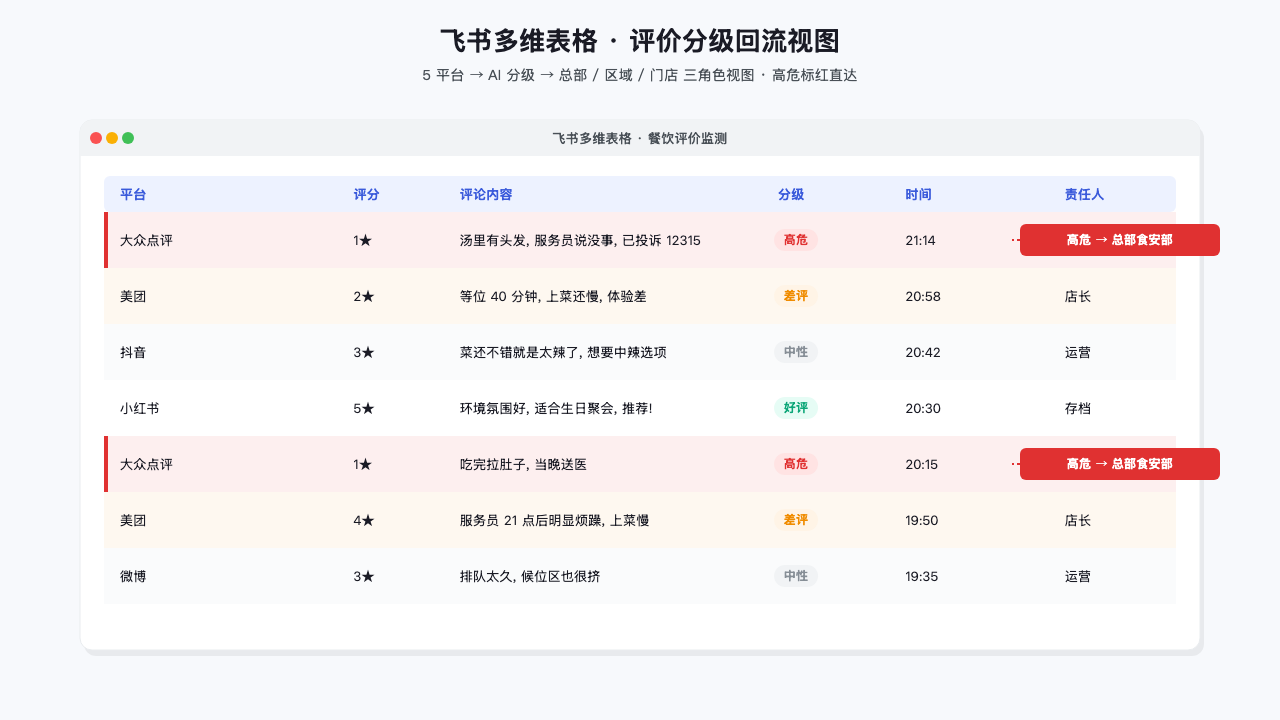Open comment 菜还不错就是太辣了
The height and width of the screenshot is (720, 1280).
(x=563, y=352)
